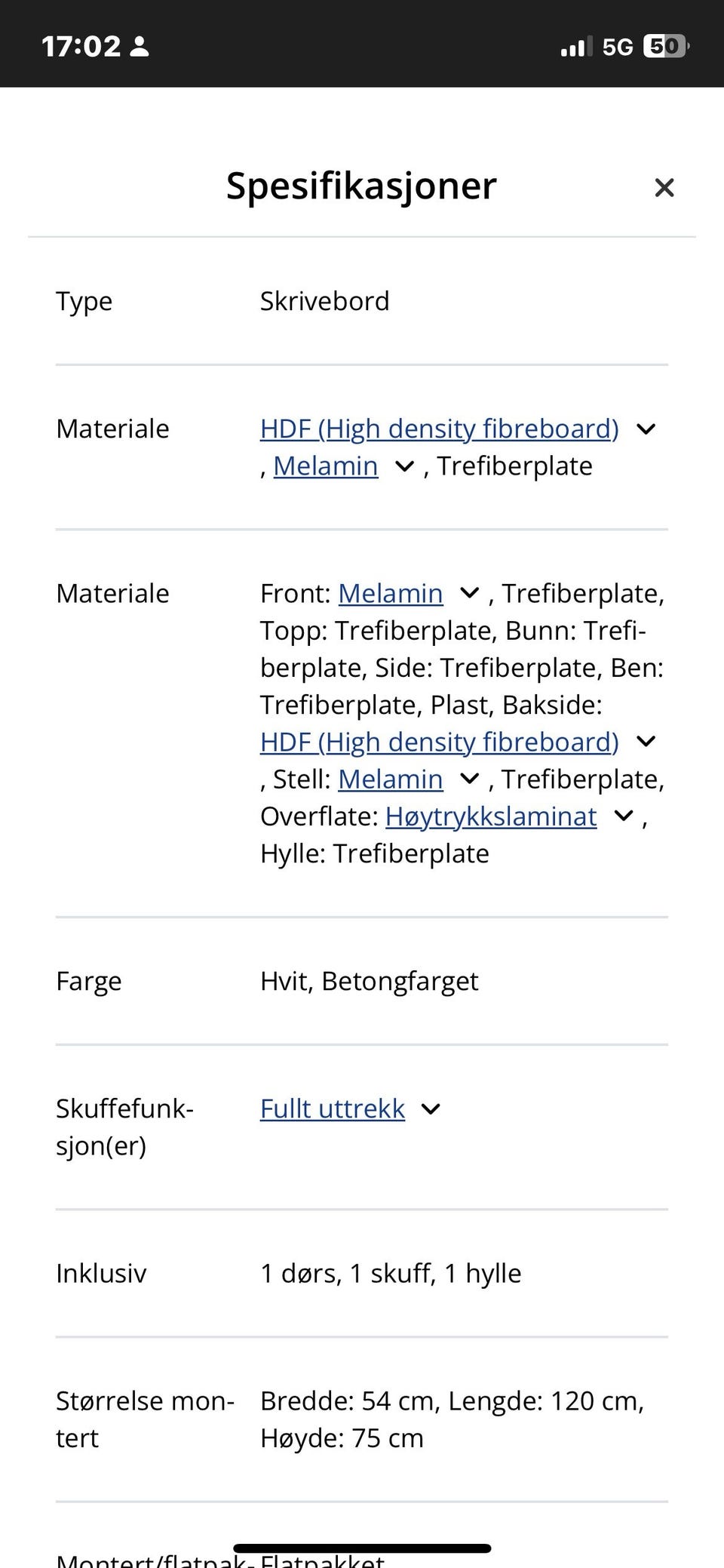
Task: Tap the user profile icon in status bar
Action: tap(140, 45)
